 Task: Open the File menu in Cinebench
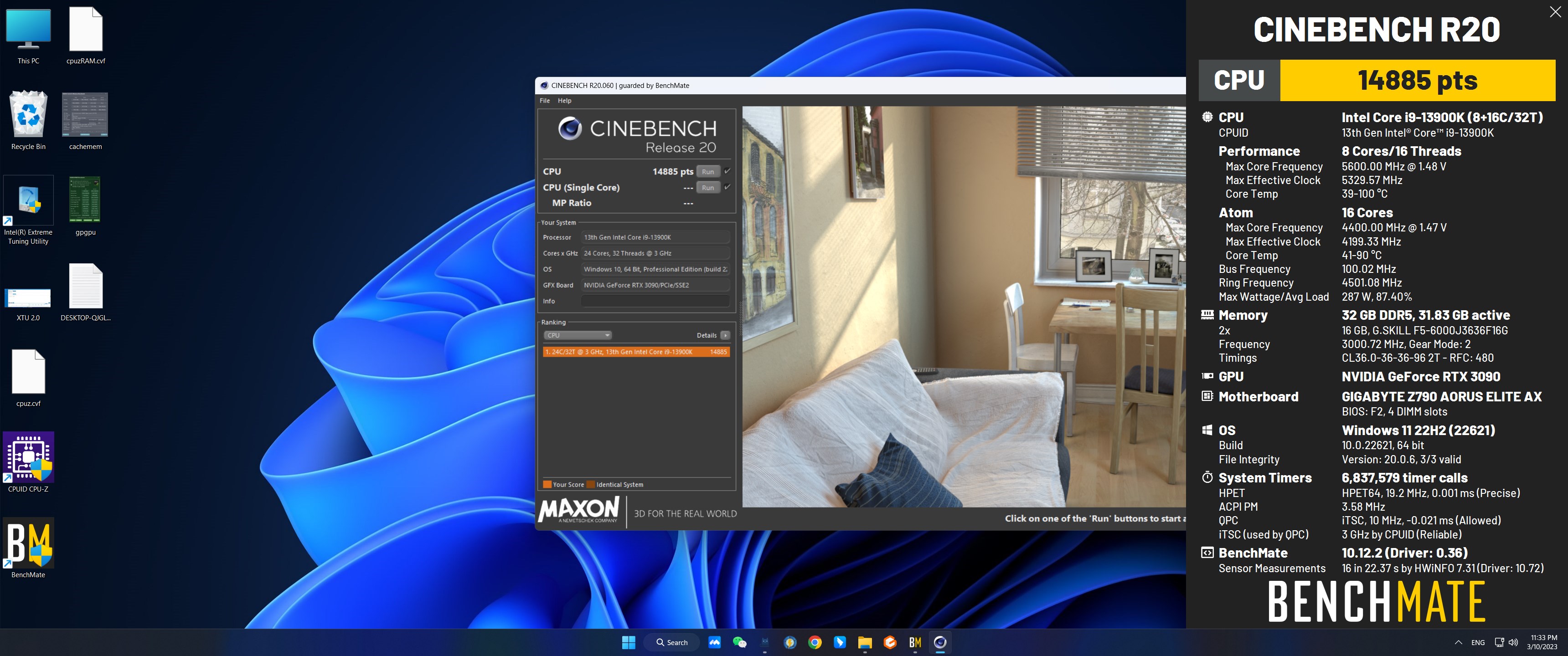(x=544, y=100)
